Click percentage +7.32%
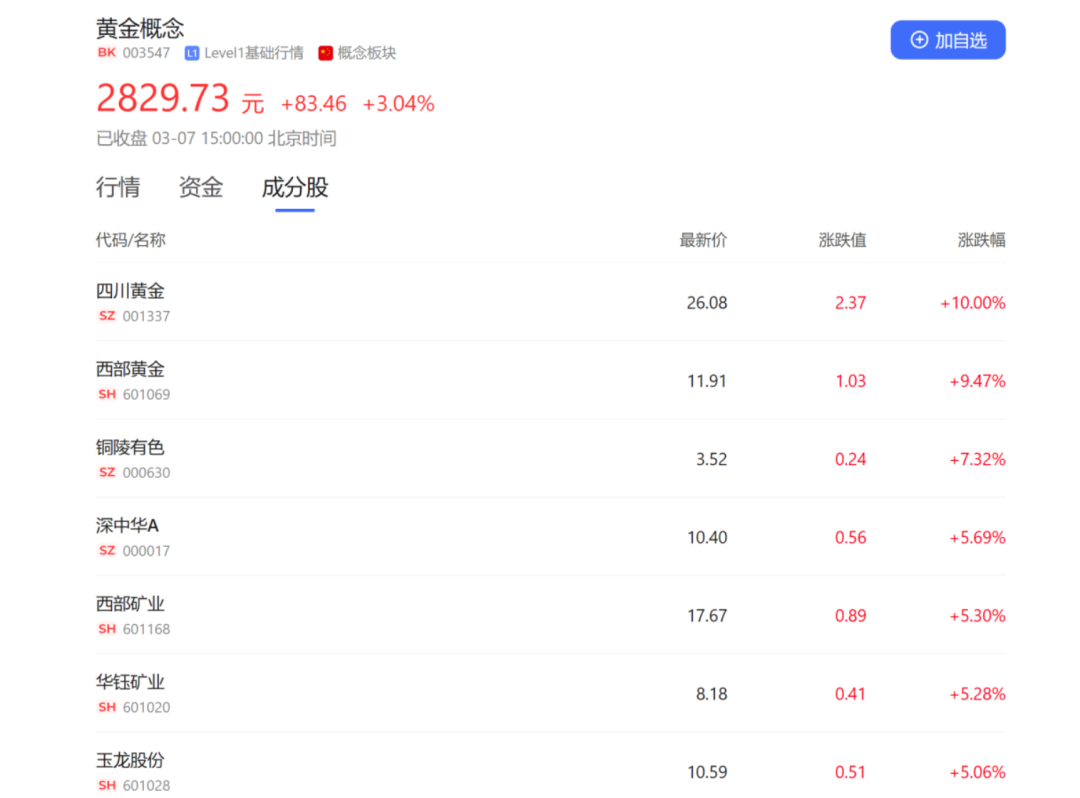 977,459
